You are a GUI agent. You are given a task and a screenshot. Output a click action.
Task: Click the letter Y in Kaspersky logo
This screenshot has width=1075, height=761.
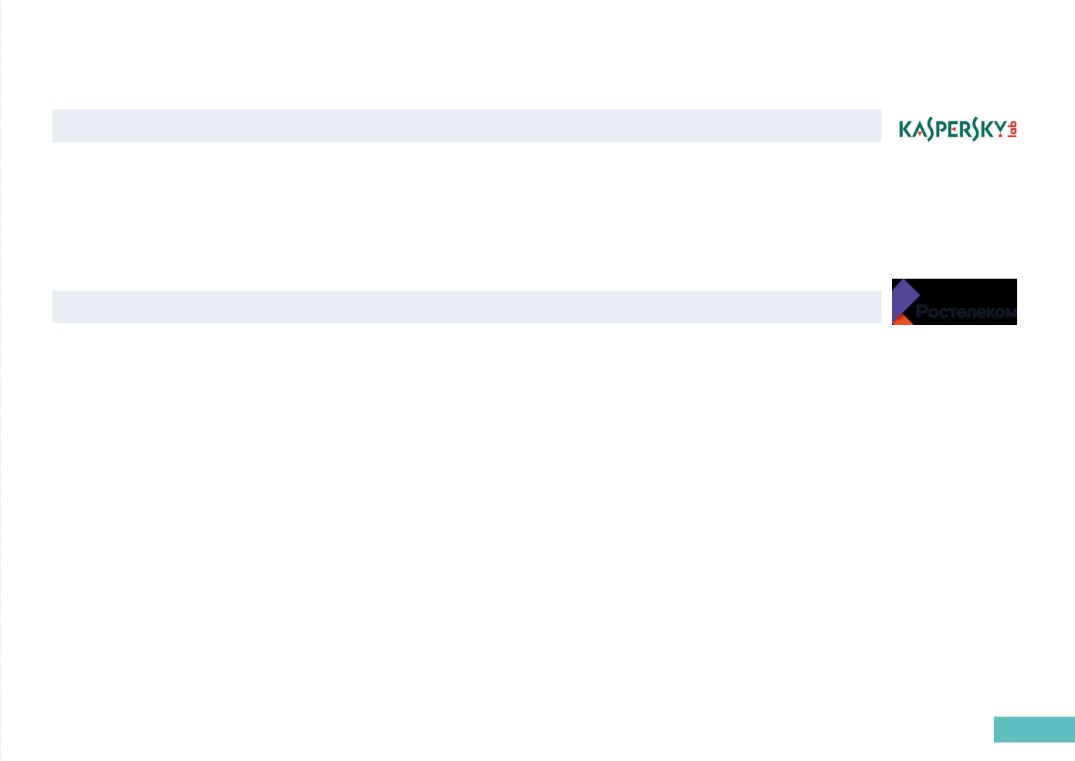coord(1000,127)
